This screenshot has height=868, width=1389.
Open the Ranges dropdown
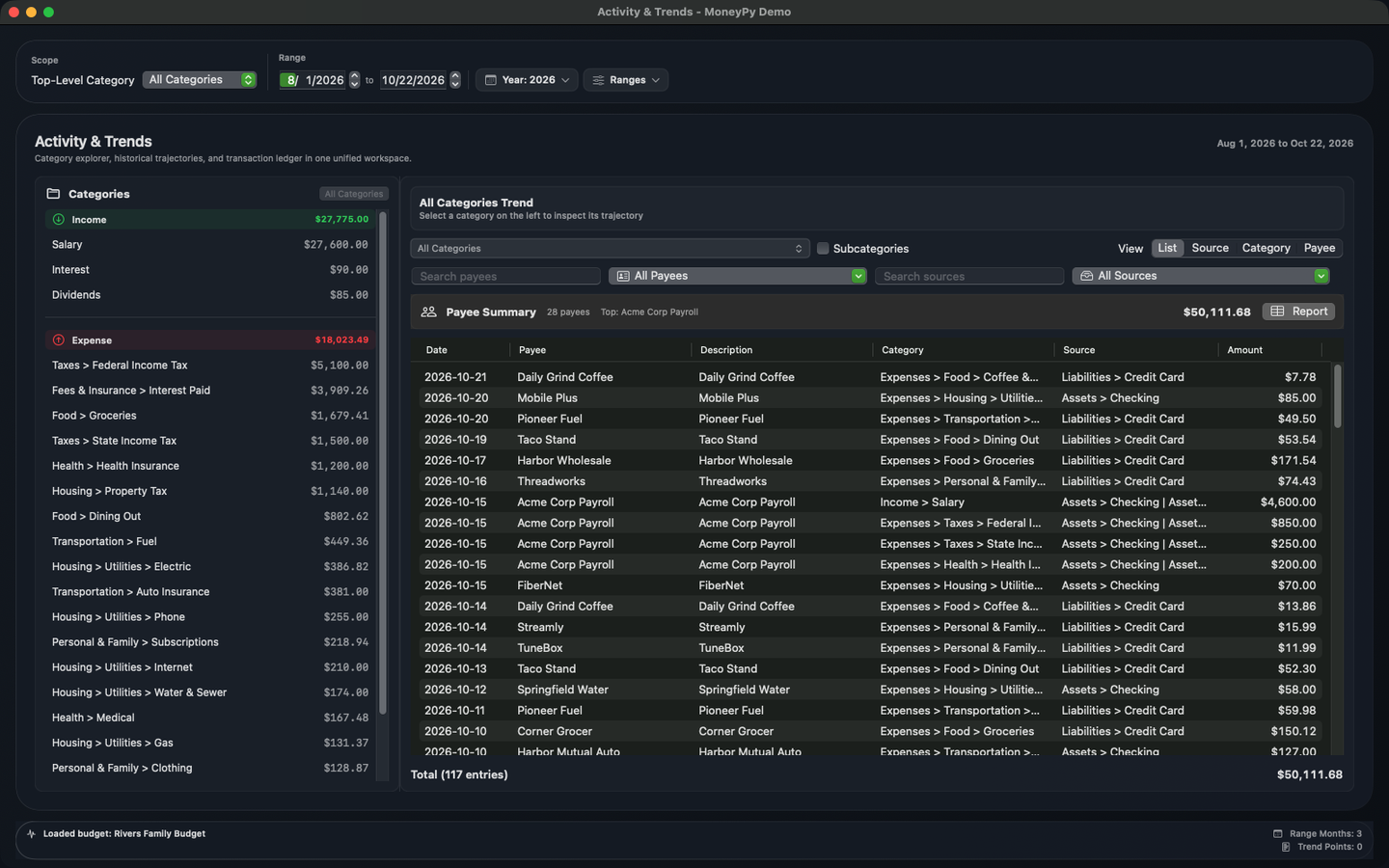(x=626, y=80)
